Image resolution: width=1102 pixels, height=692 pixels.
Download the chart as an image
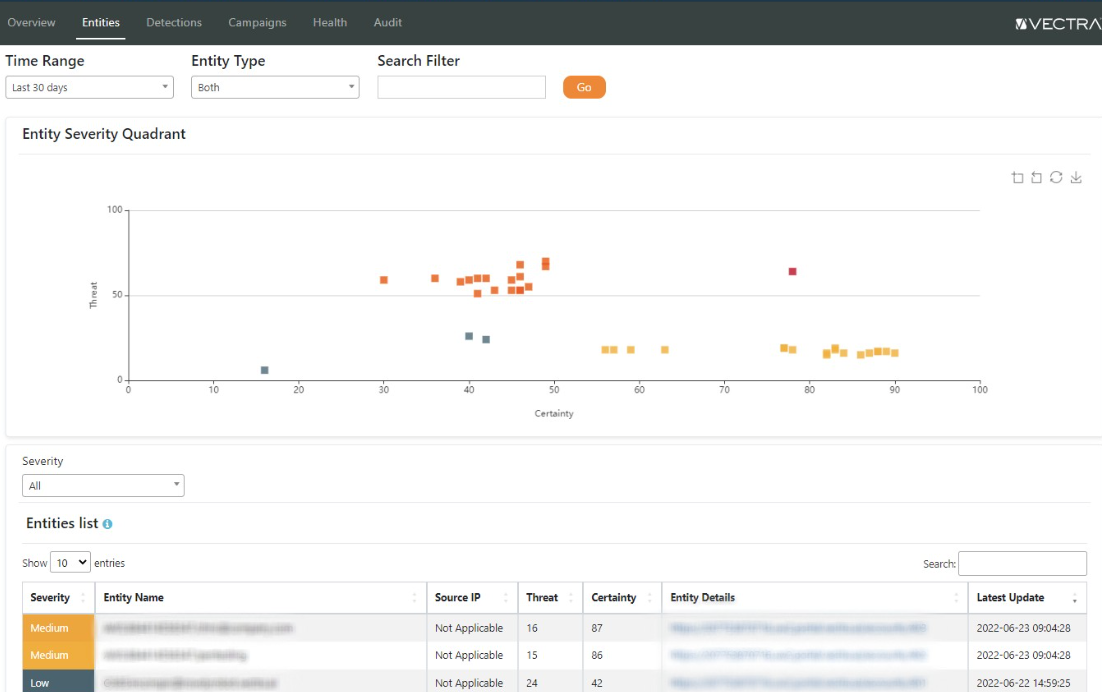tap(1076, 178)
